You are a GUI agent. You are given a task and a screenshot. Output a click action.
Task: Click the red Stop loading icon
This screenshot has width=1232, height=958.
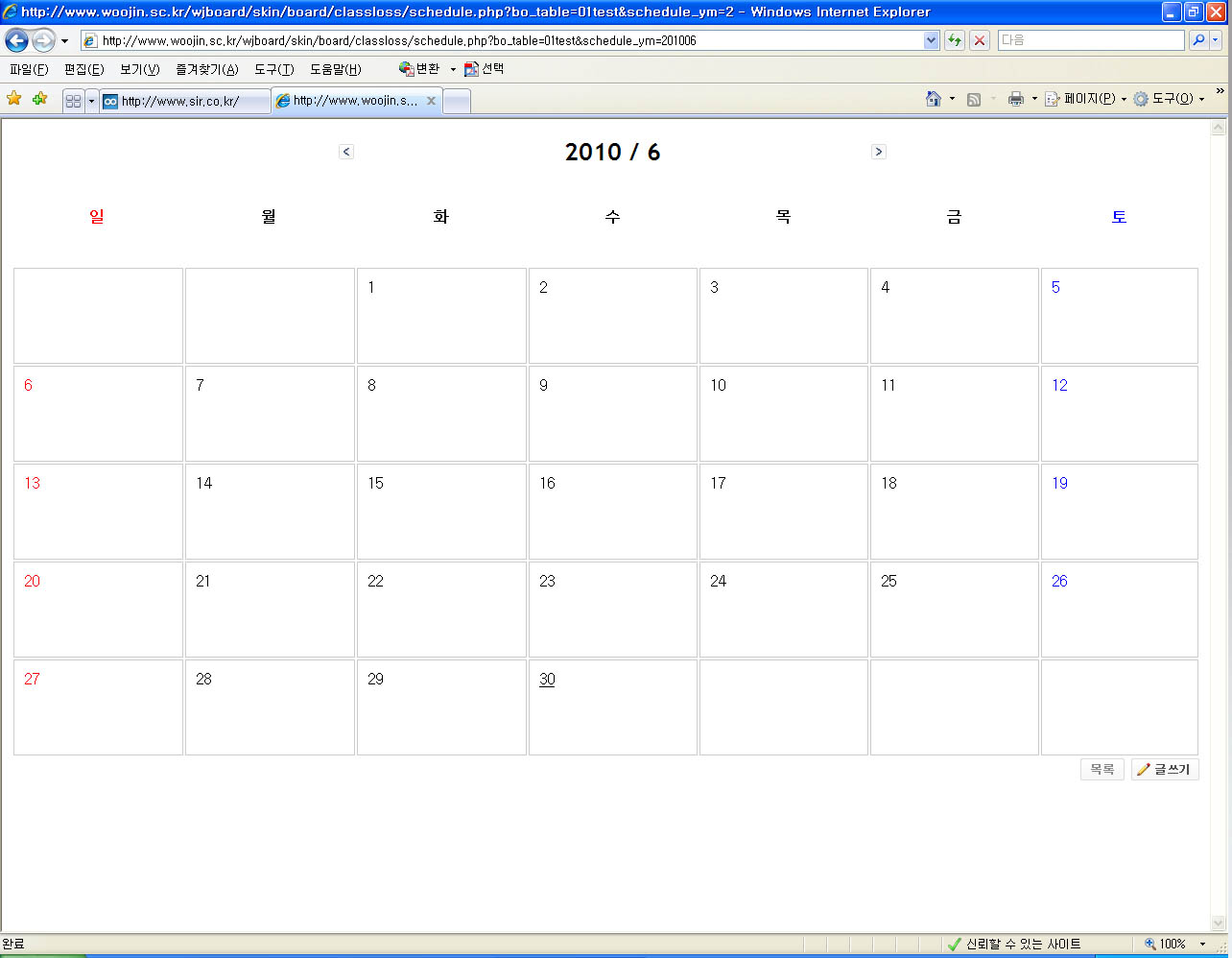tap(980, 40)
